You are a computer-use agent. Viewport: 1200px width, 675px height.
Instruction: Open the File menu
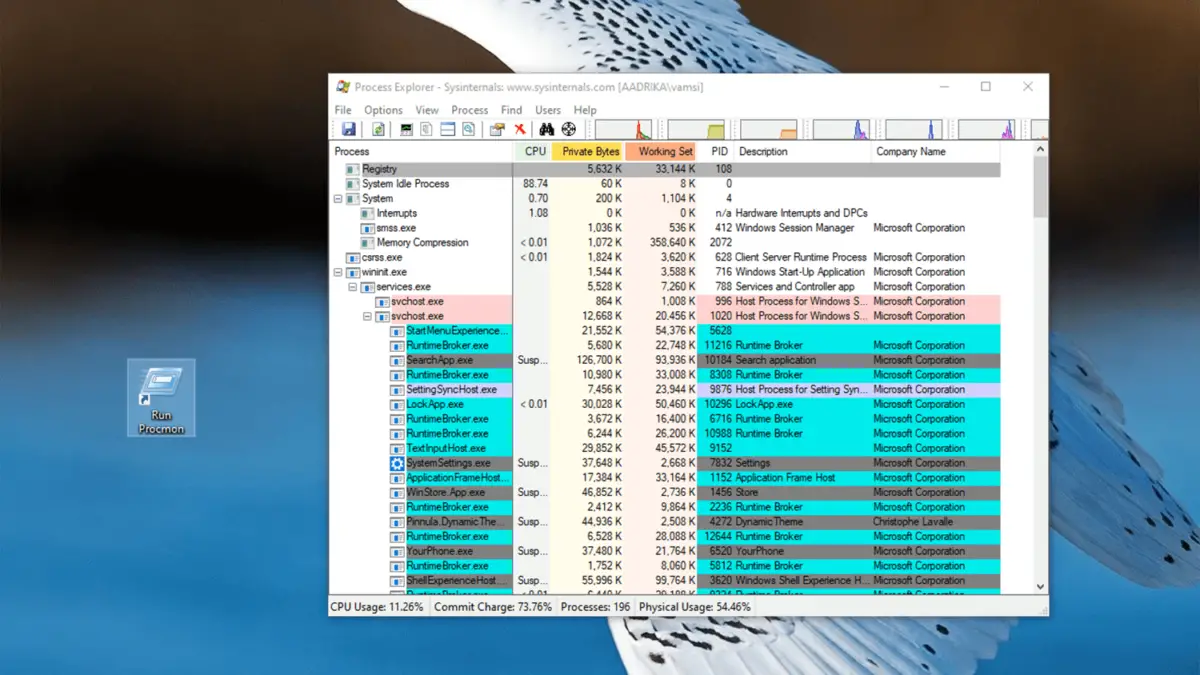click(343, 110)
